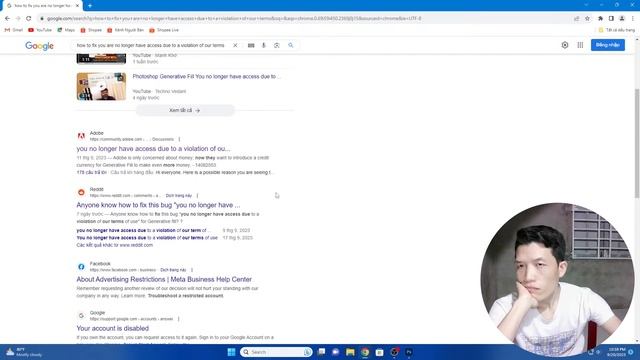The image size is (640, 360).
Task: Open Photoshop Generative Fill video thumbnail
Action: 101,86
